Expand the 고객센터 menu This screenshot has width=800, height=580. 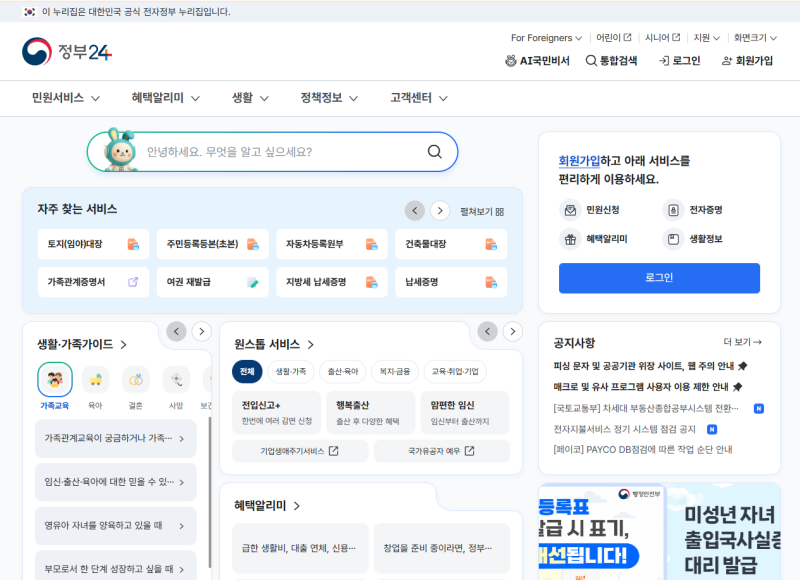click(419, 98)
